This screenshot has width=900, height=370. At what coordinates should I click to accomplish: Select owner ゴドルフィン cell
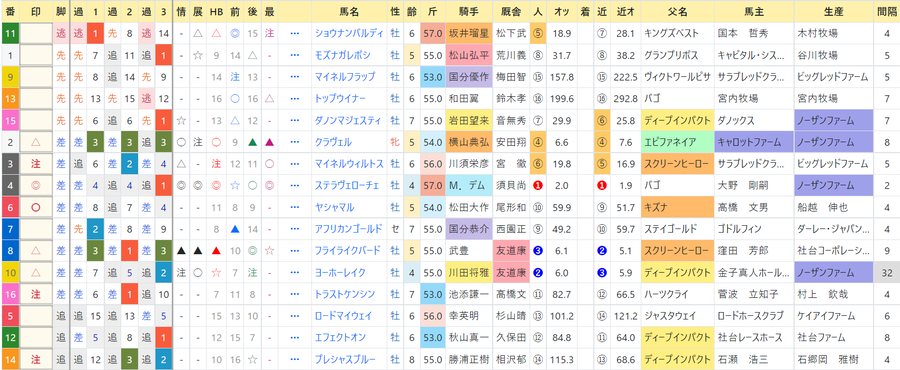[754, 229]
